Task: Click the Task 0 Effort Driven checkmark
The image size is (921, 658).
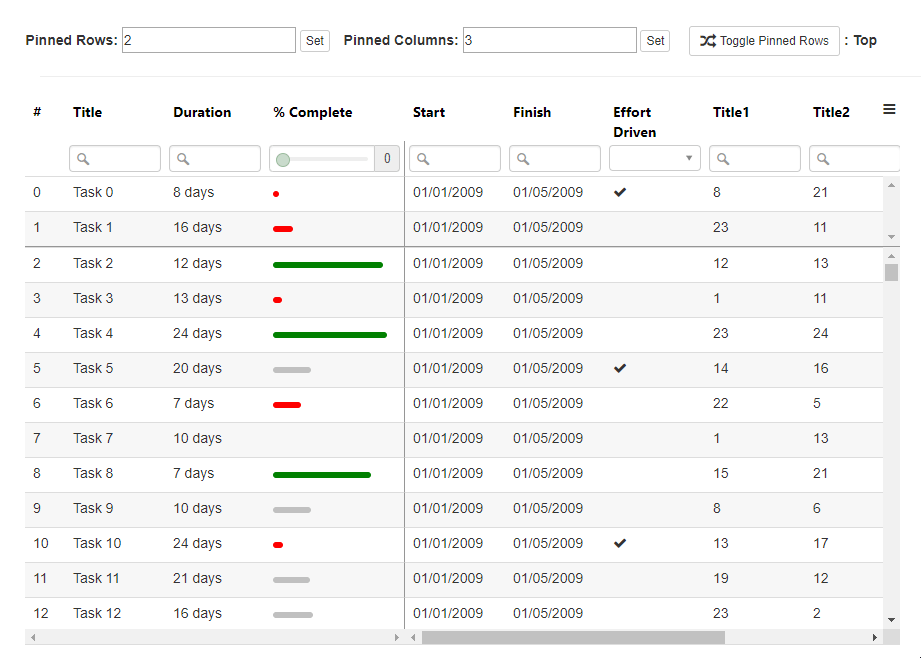Action: (620, 193)
